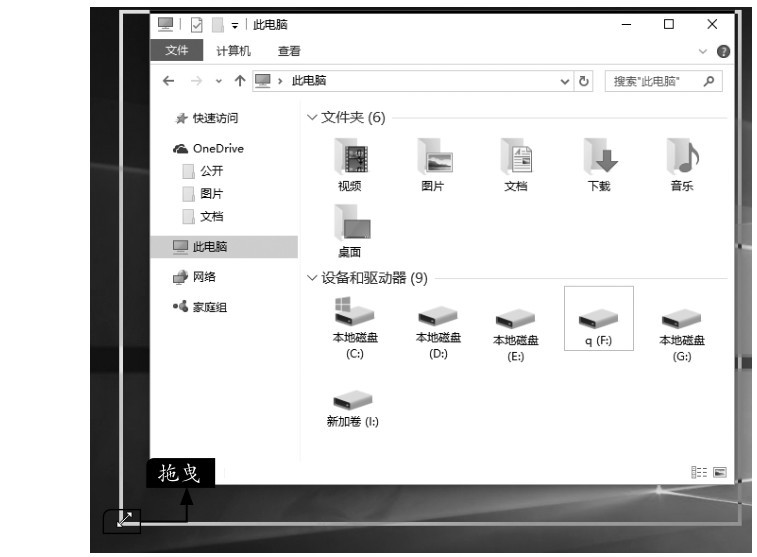Open the 图片 folder in main pane

click(433, 166)
